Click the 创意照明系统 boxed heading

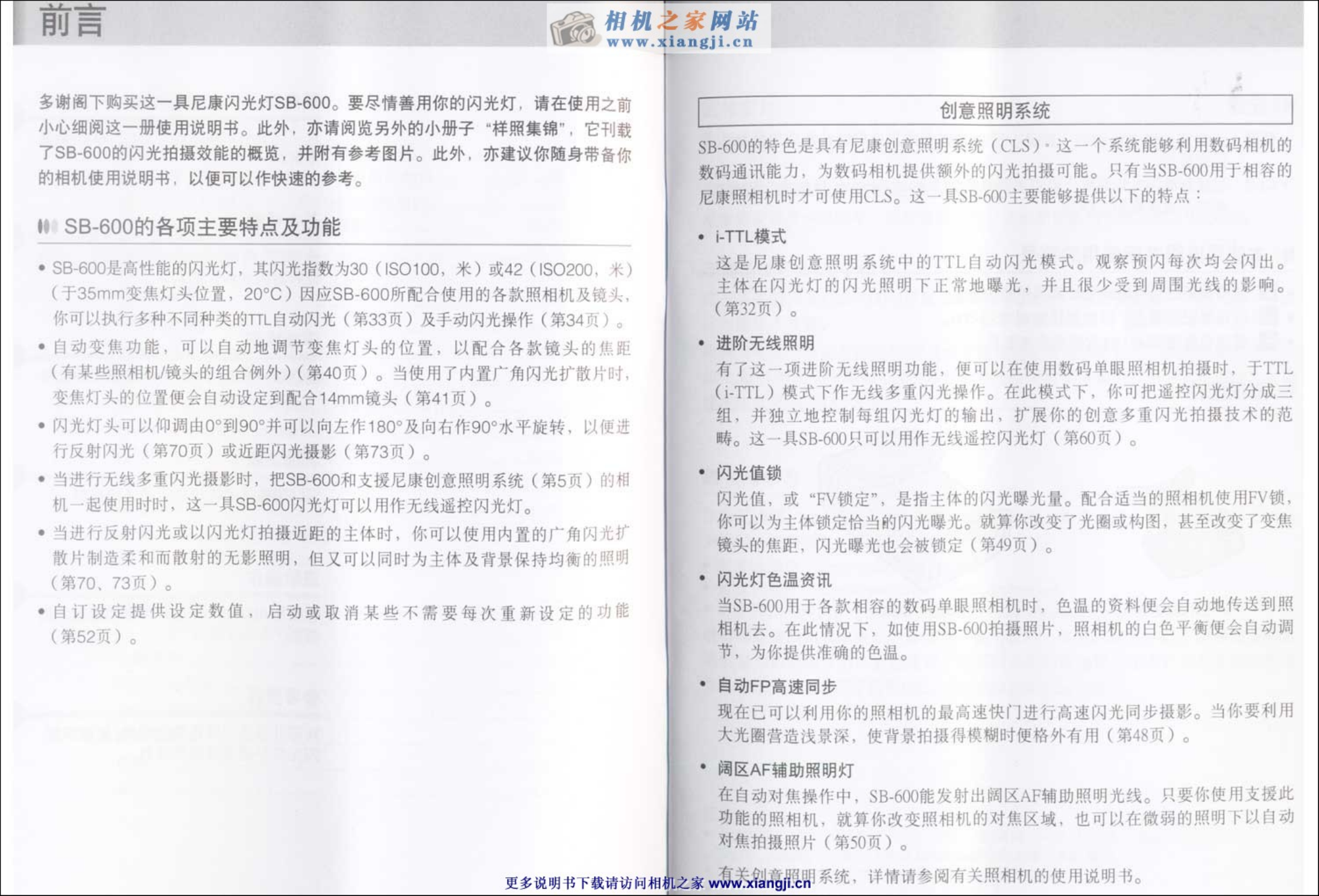click(x=995, y=111)
